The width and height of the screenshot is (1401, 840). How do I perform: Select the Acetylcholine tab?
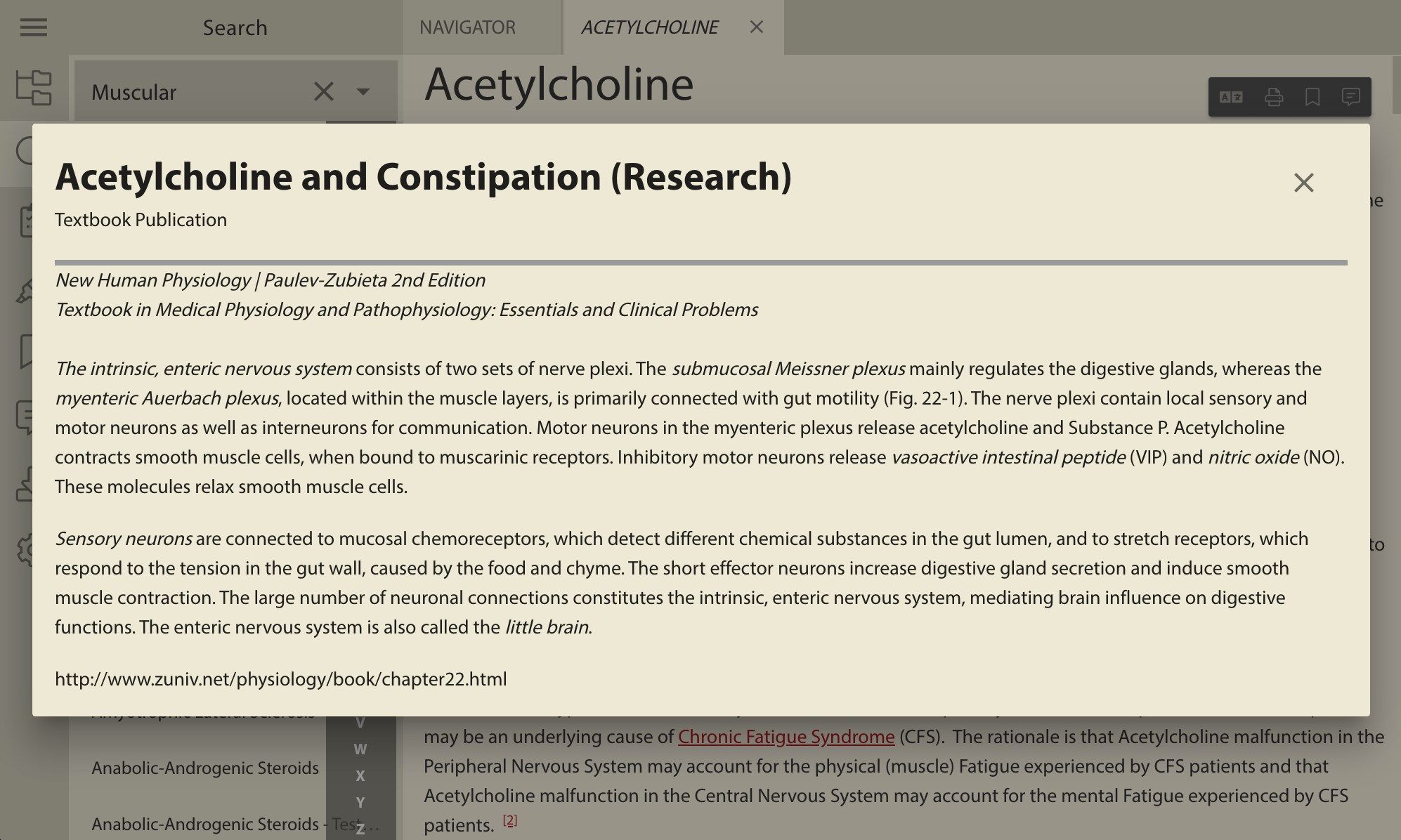pyautogui.click(x=649, y=27)
